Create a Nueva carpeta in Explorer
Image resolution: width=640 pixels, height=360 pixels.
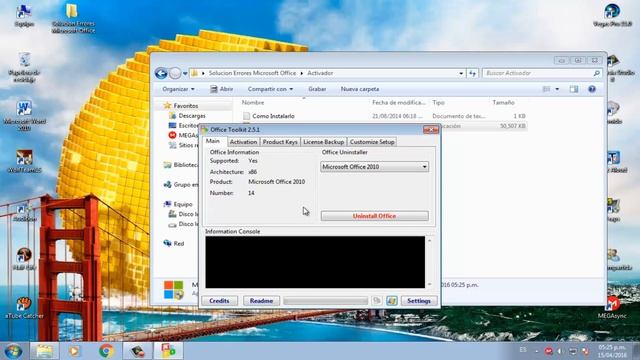click(x=360, y=89)
